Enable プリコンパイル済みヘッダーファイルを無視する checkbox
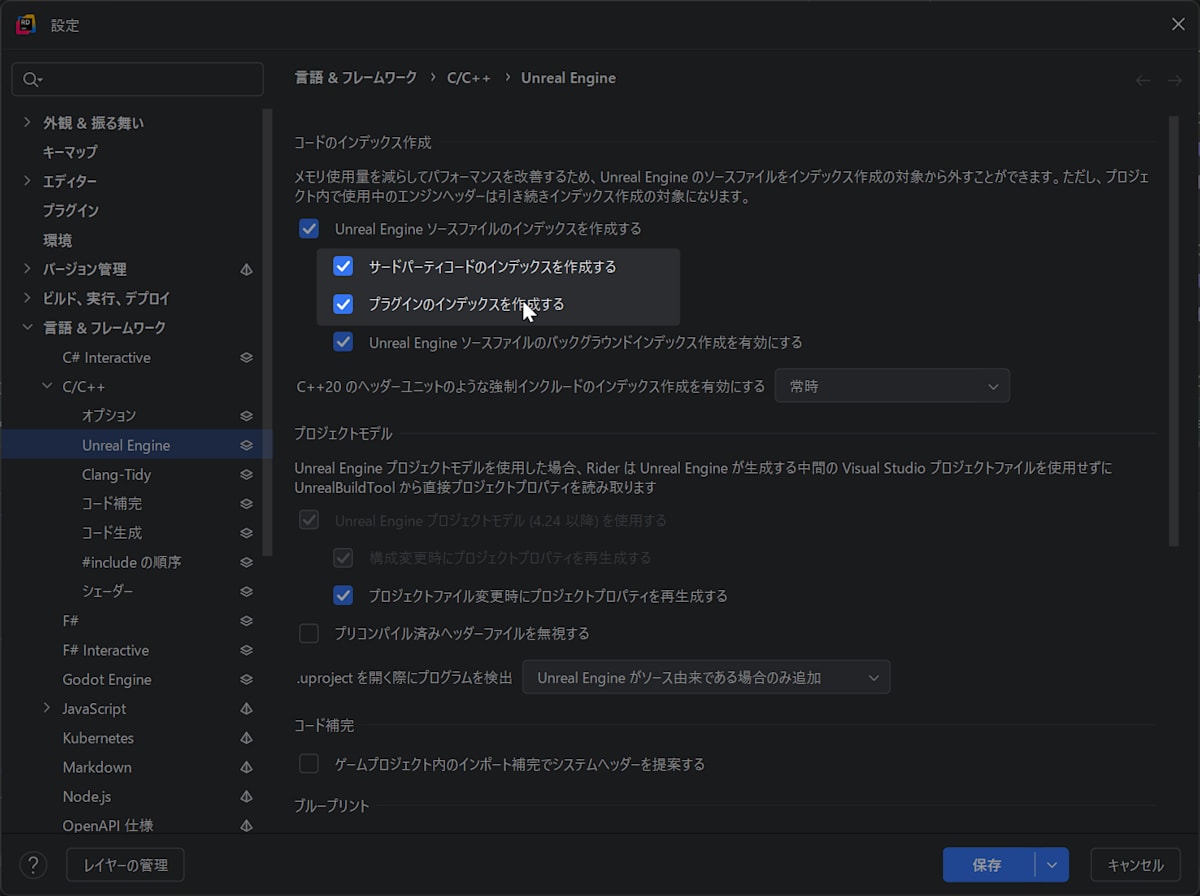 309,633
